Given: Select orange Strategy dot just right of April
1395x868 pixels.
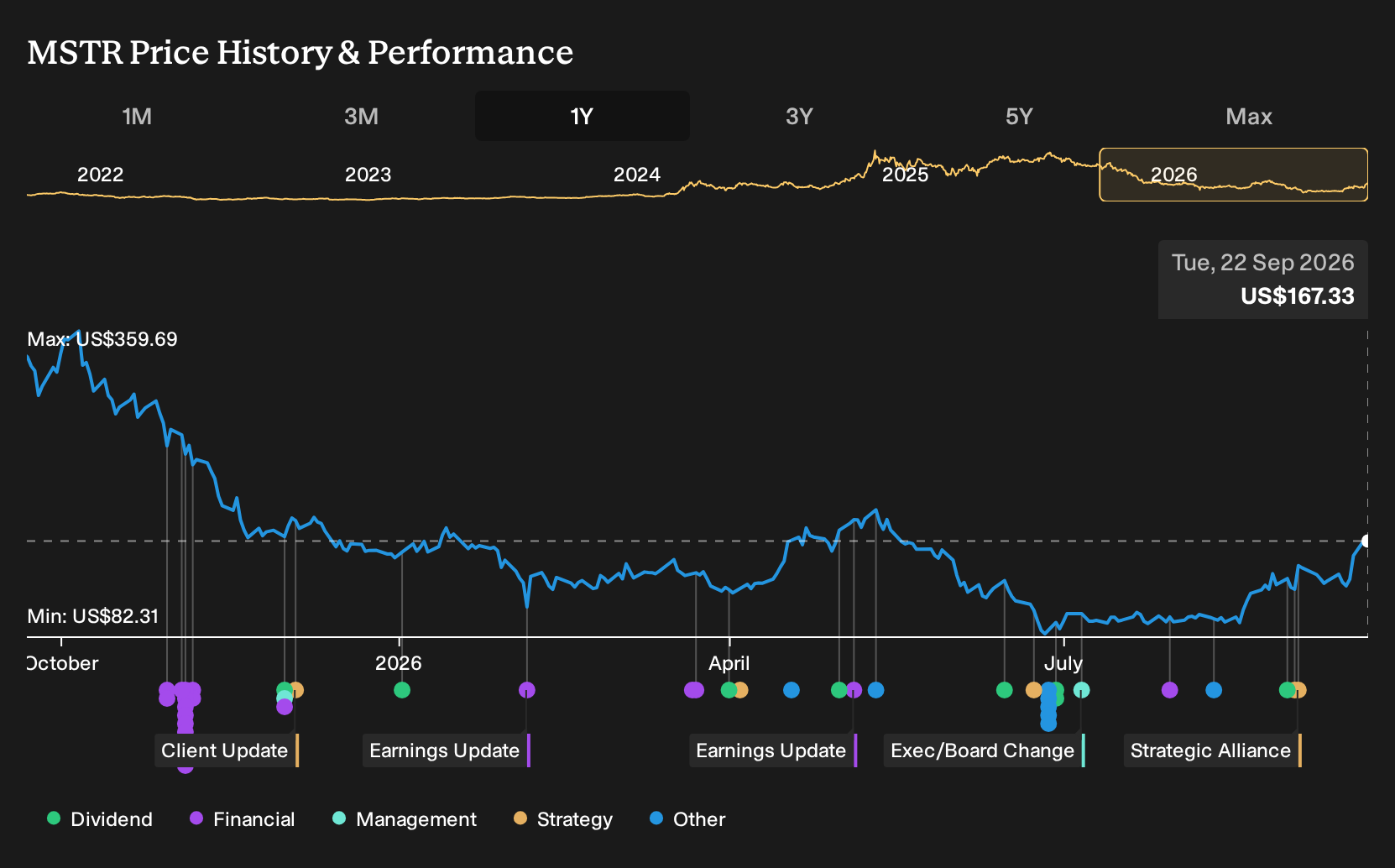Looking at the screenshot, I should pos(740,690).
